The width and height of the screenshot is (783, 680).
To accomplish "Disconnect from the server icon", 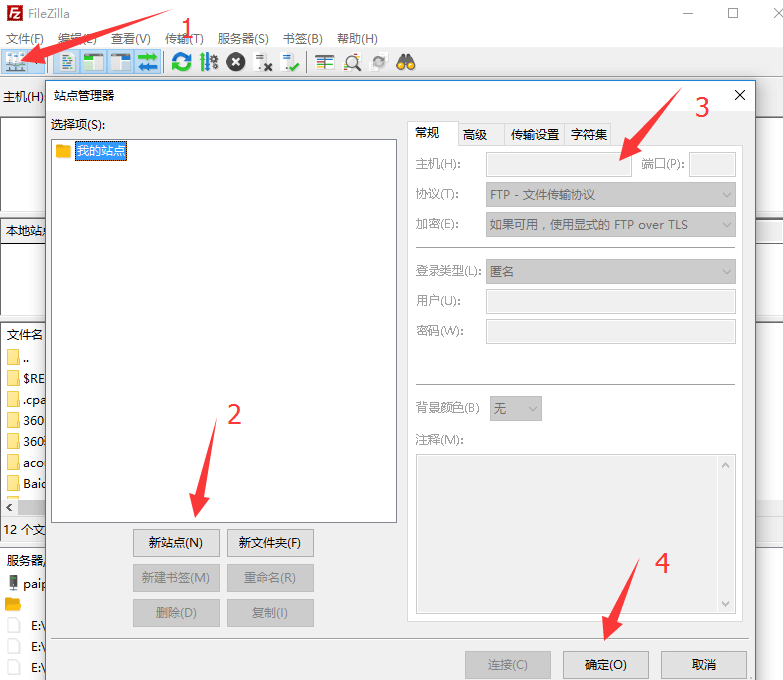I will coord(263,62).
